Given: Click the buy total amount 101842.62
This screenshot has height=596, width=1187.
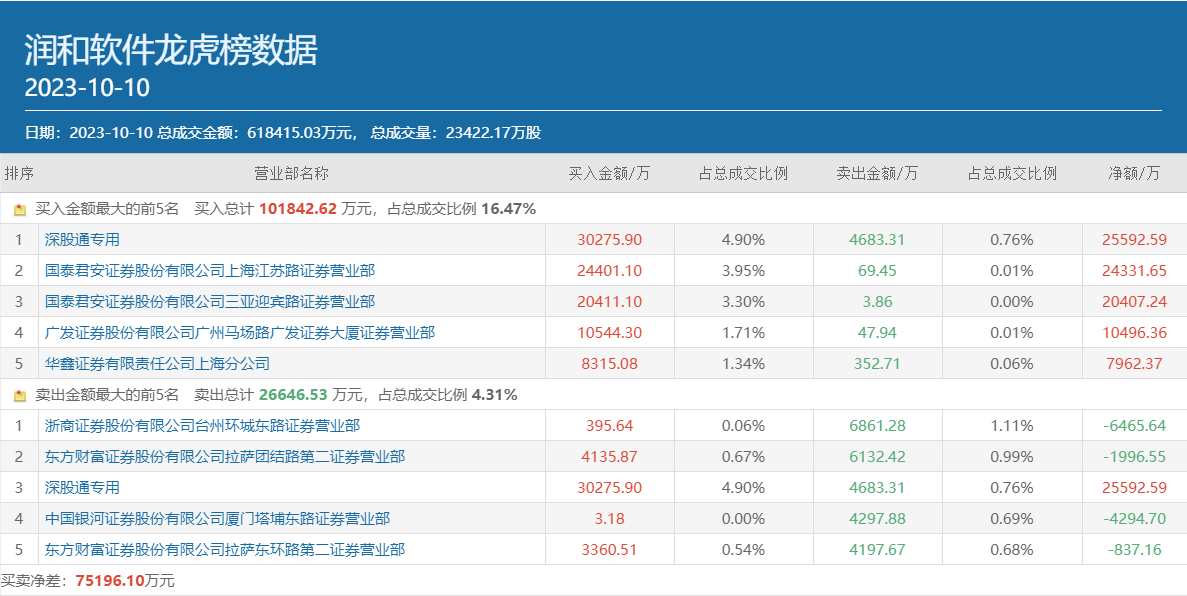Looking at the screenshot, I should pos(298,209).
